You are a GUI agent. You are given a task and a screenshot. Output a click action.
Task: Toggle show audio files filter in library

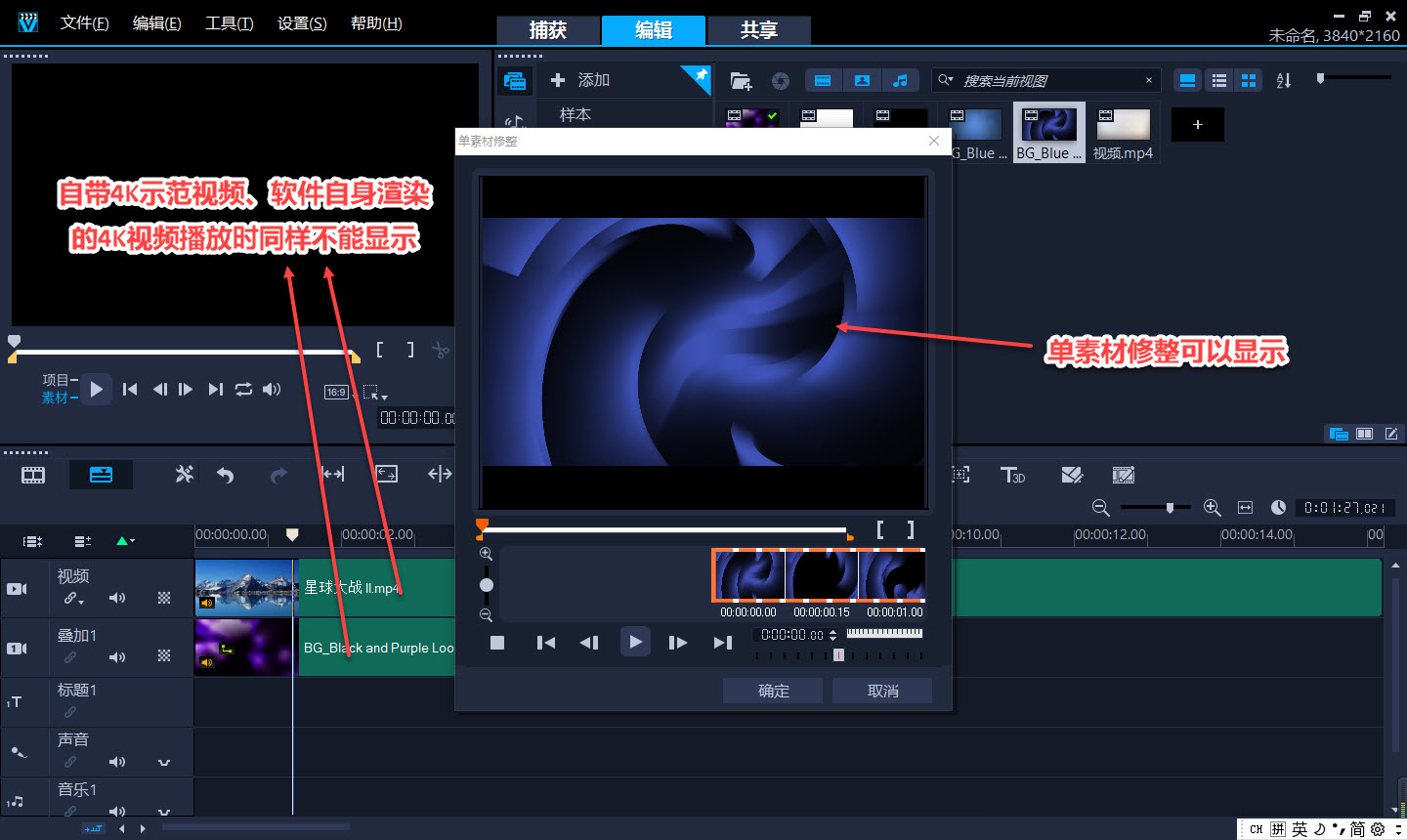click(x=900, y=80)
